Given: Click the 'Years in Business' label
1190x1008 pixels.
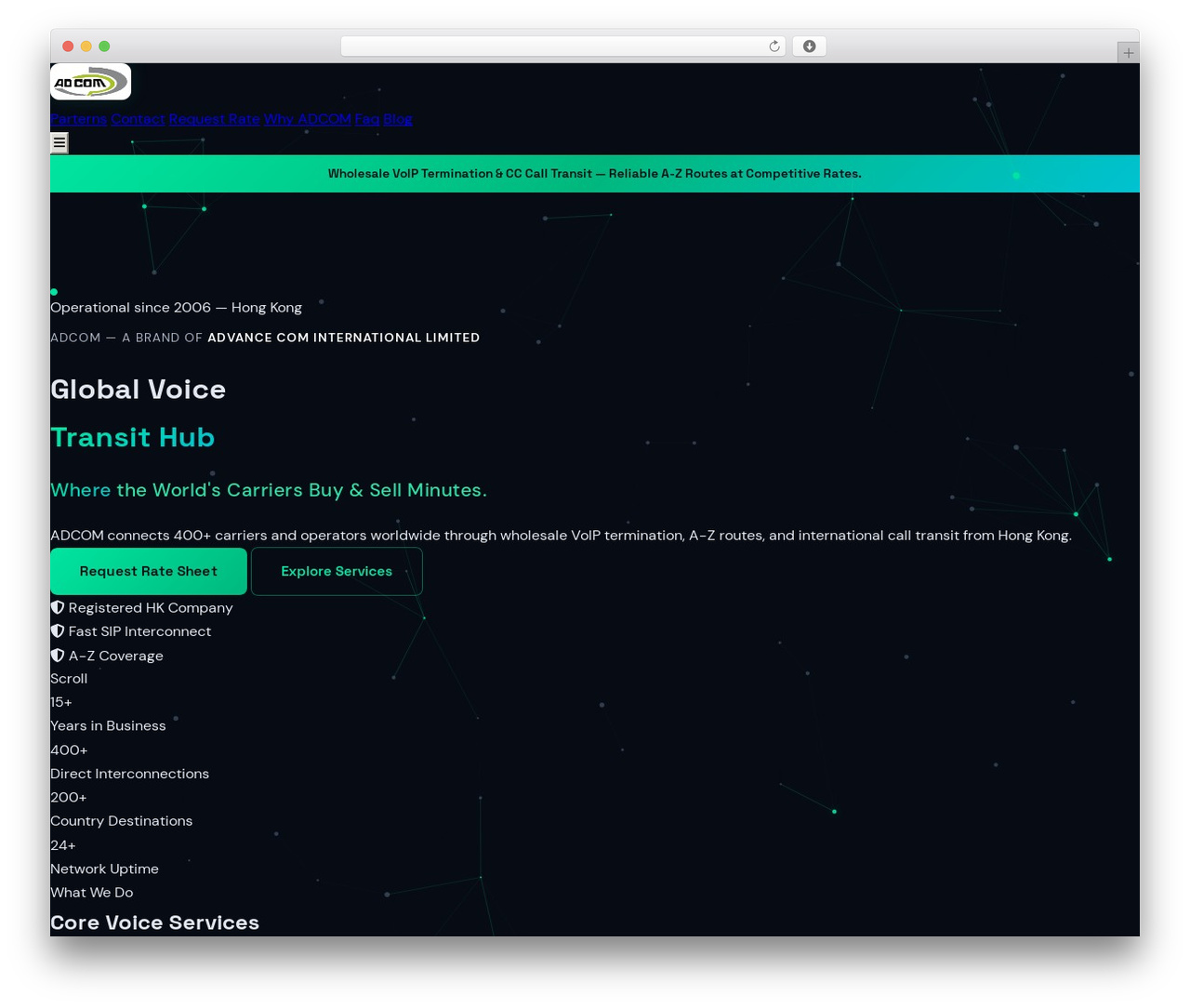Looking at the screenshot, I should point(108,726).
